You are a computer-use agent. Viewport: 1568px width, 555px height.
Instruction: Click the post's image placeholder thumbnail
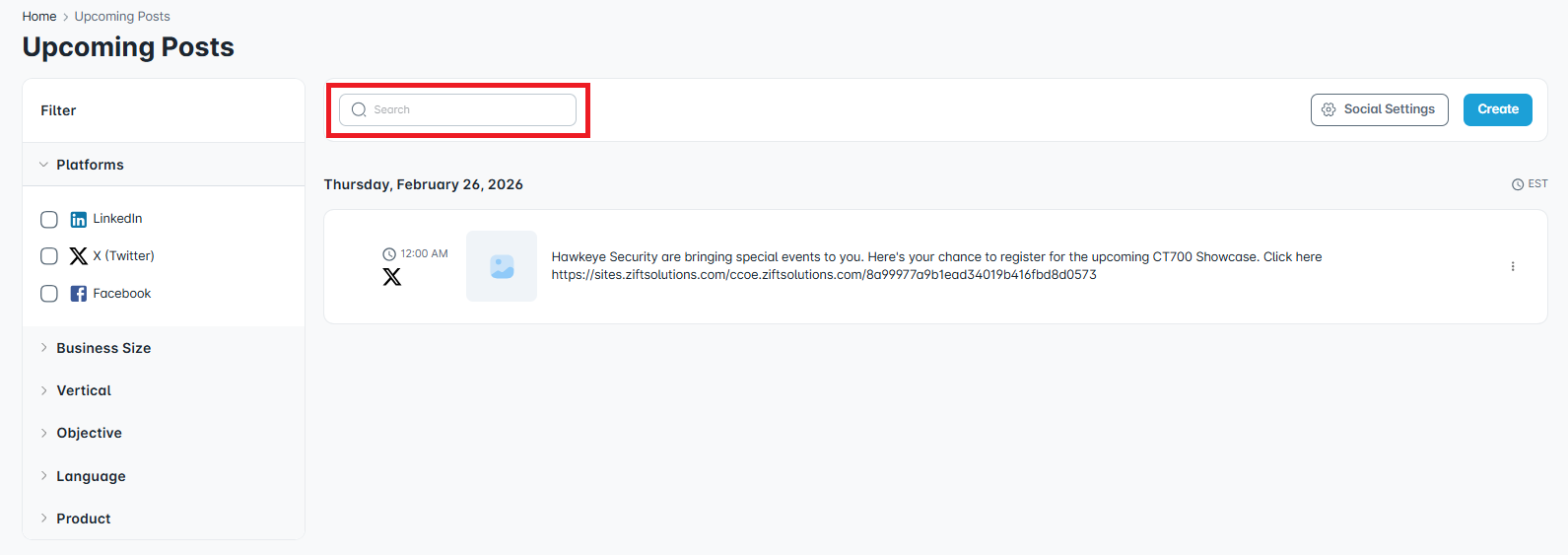tap(502, 266)
